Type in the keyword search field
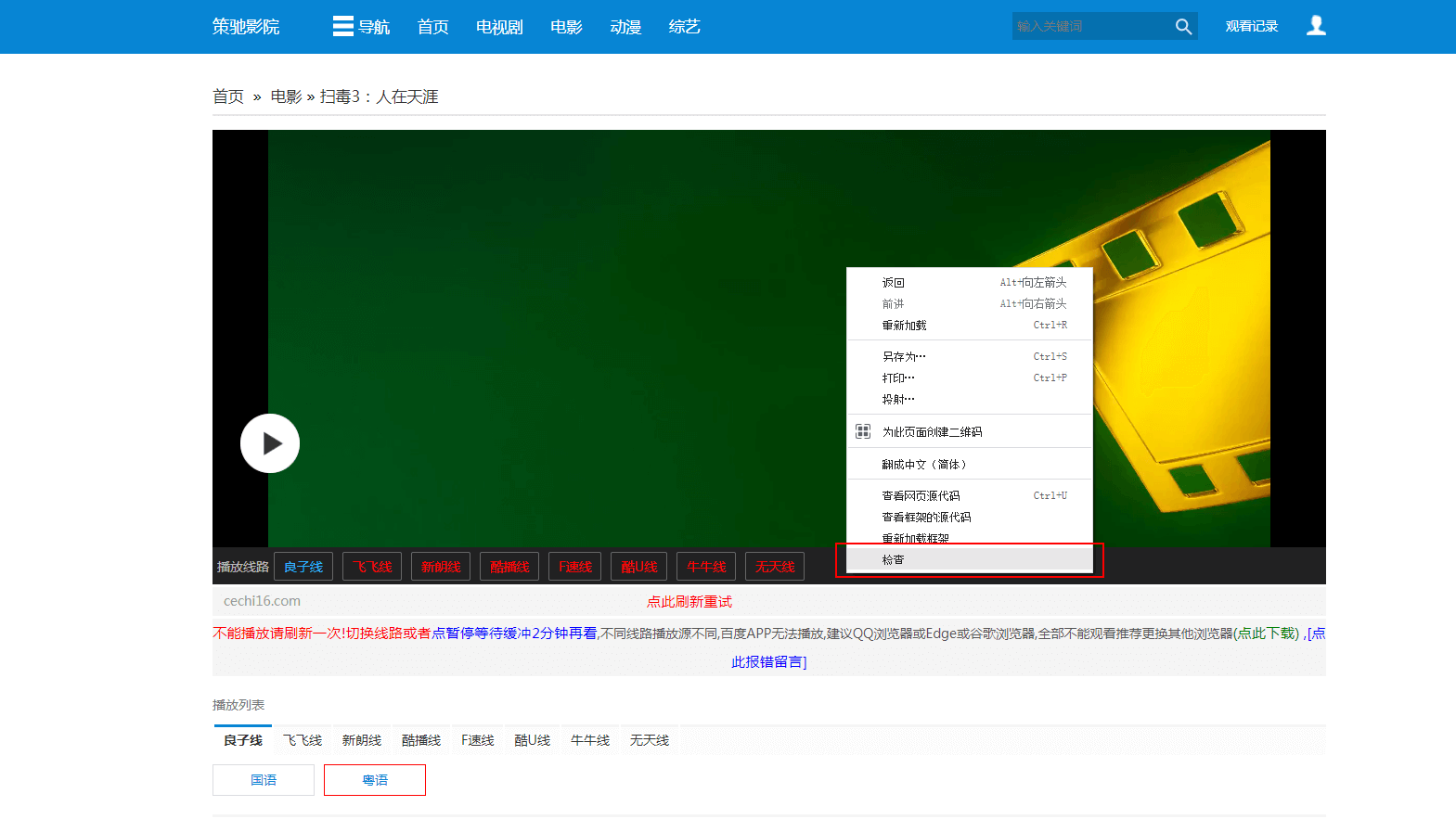Image resolution: width=1456 pixels, height=832 pixels. (x=1090, y=26)
